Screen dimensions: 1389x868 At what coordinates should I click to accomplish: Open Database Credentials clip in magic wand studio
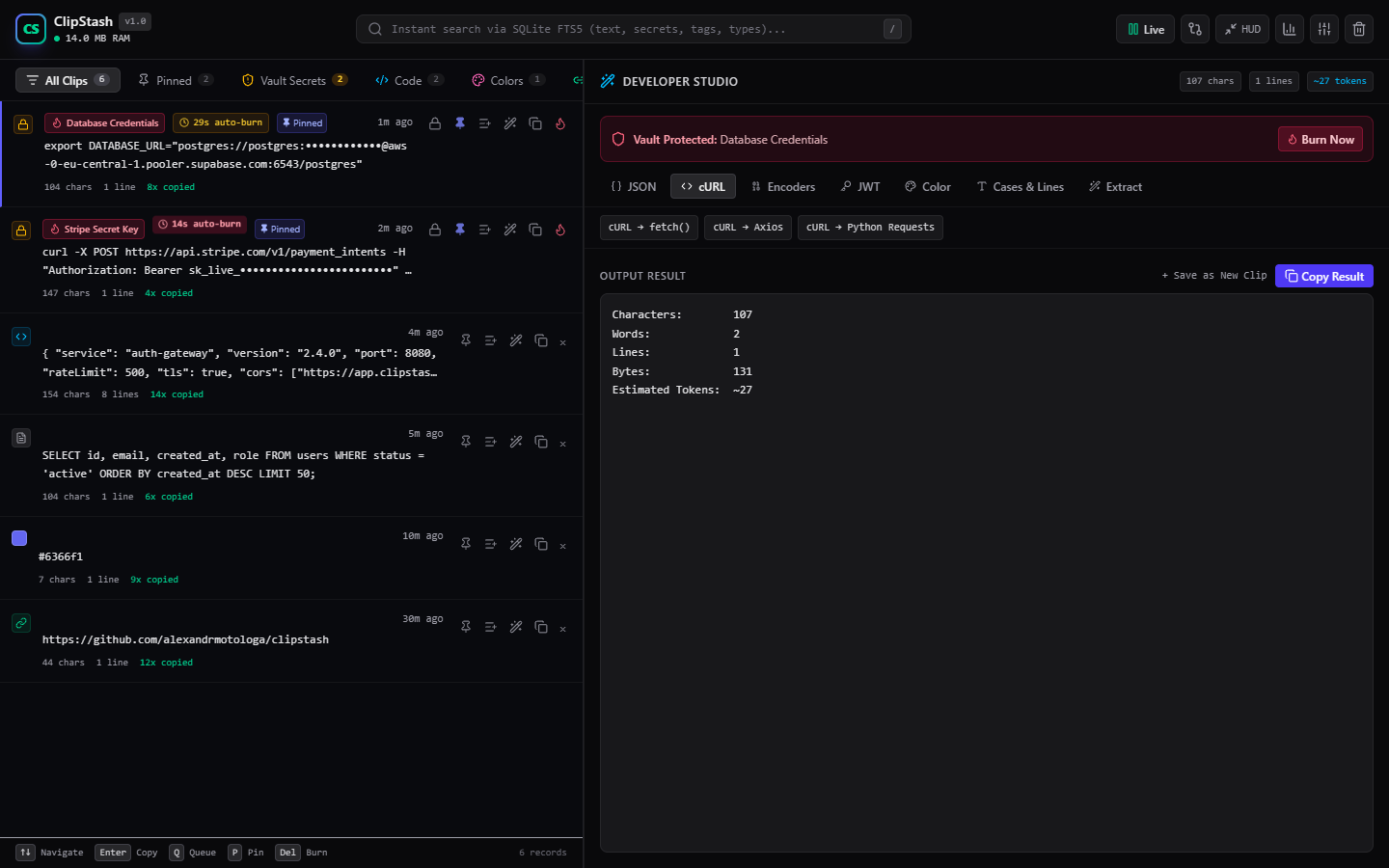[510, 123]
